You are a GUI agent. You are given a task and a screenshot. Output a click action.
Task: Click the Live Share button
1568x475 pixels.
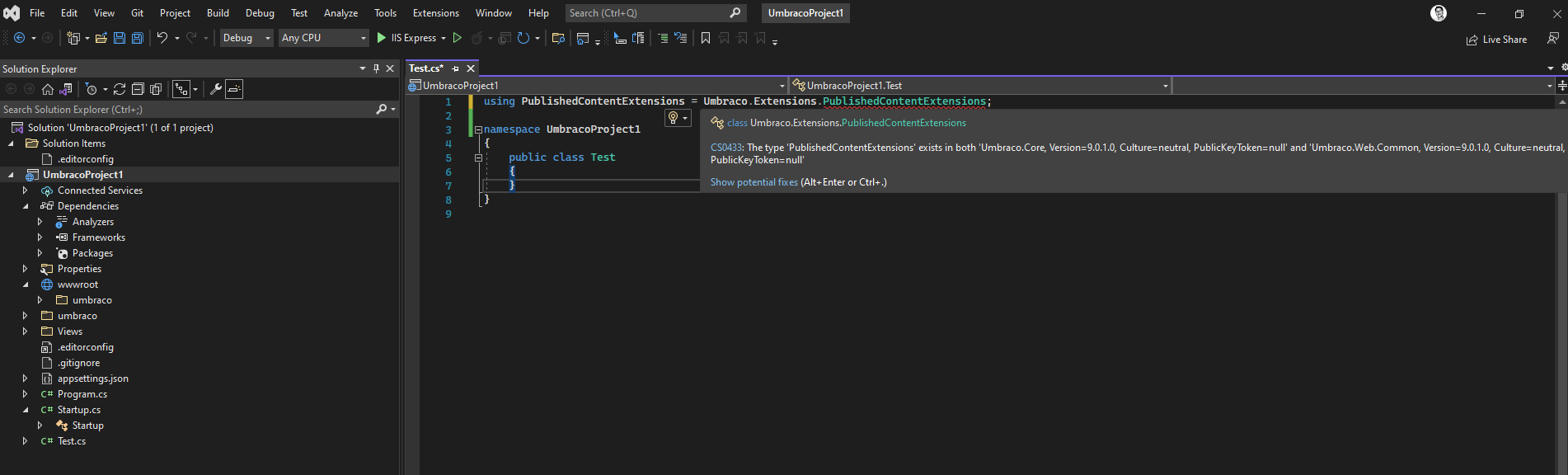(1496, 40)
